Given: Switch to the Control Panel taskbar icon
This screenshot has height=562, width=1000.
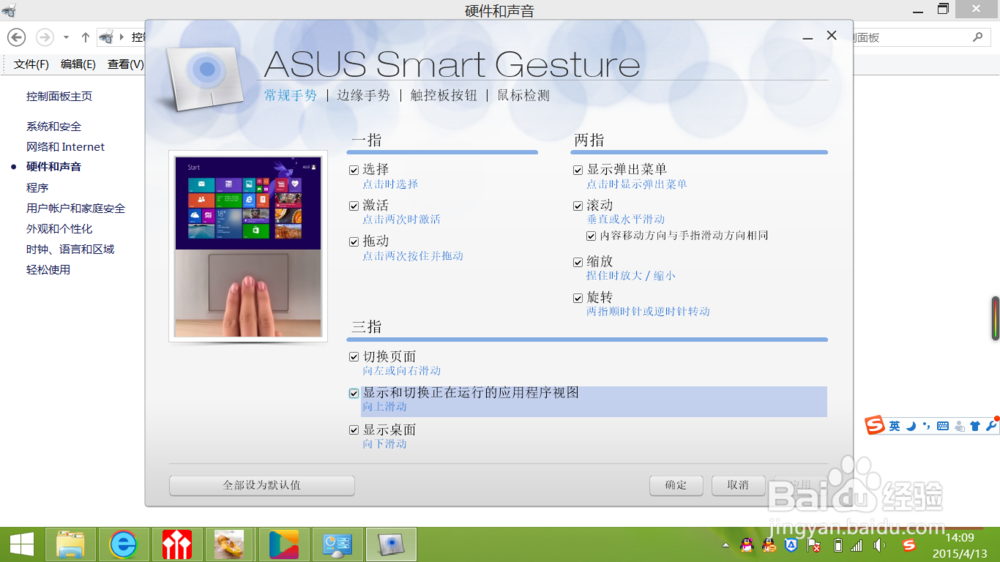Looking at the screenshot, I should pos(337,544).
